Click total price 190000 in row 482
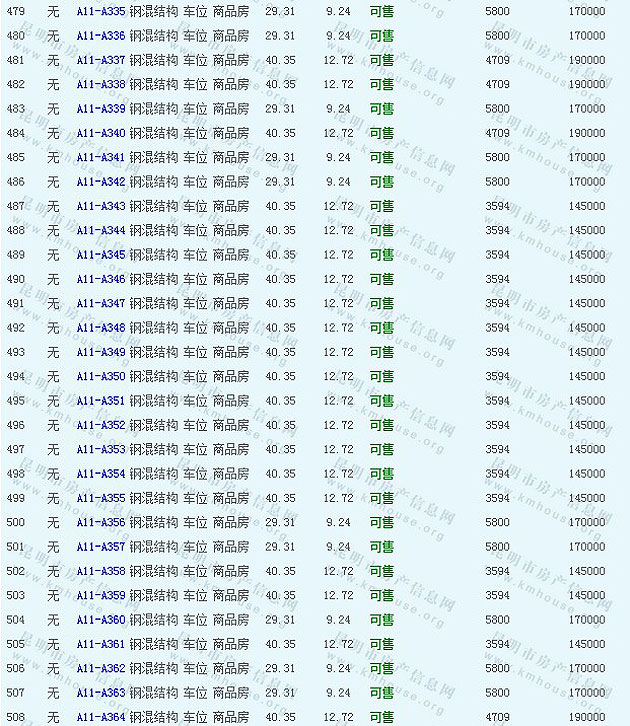This screenshot has width=630, height=726. [x=586, y=85]
